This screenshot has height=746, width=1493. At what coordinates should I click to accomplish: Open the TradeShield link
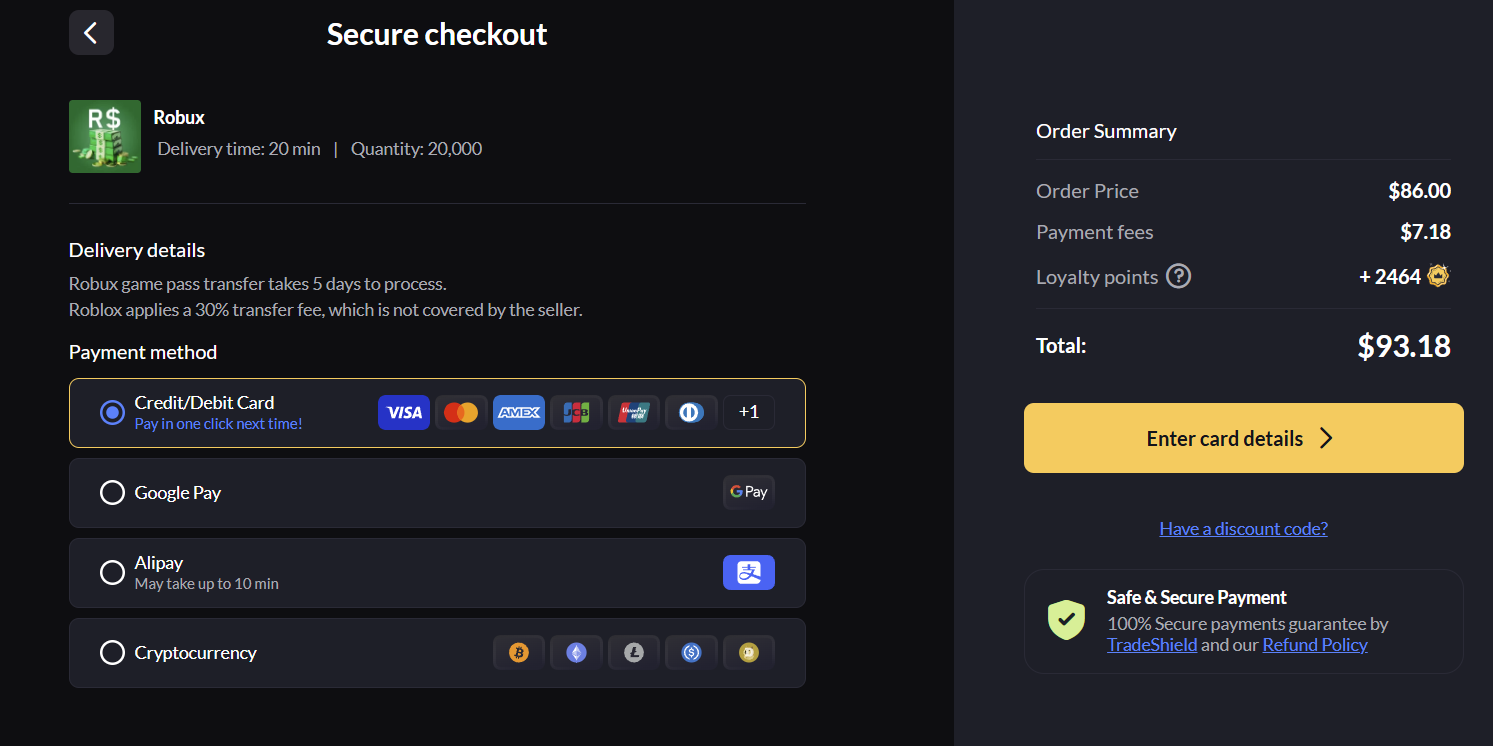[1152, 645]
